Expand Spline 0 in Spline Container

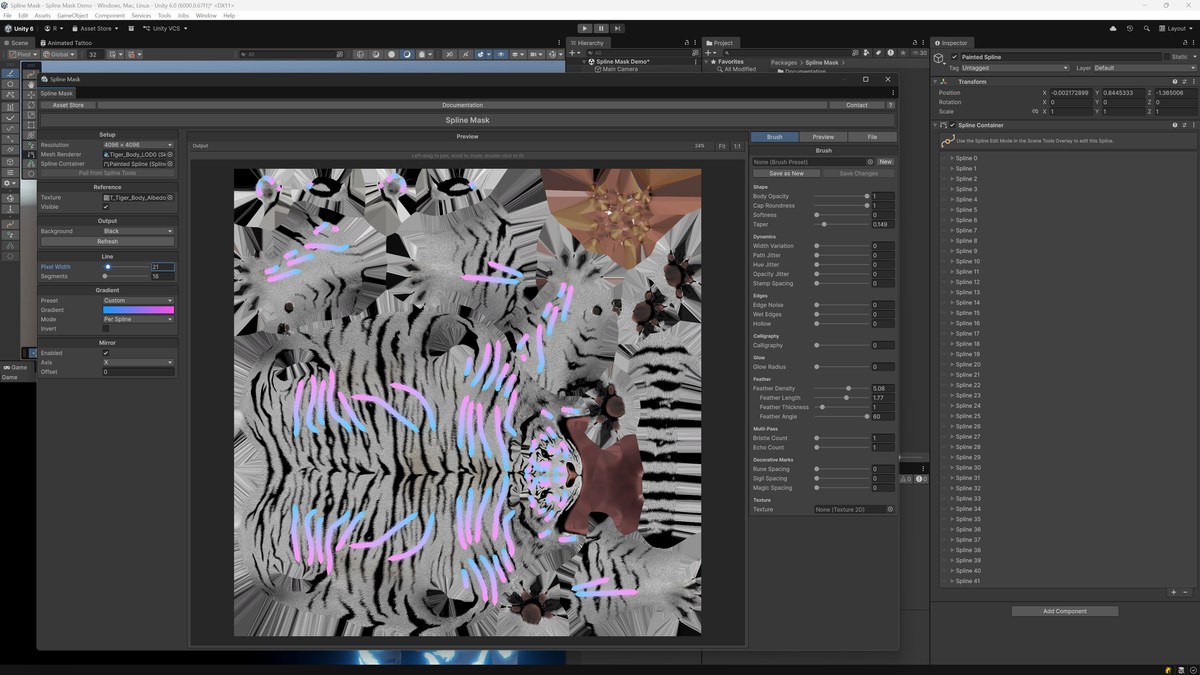coord(952,158)
